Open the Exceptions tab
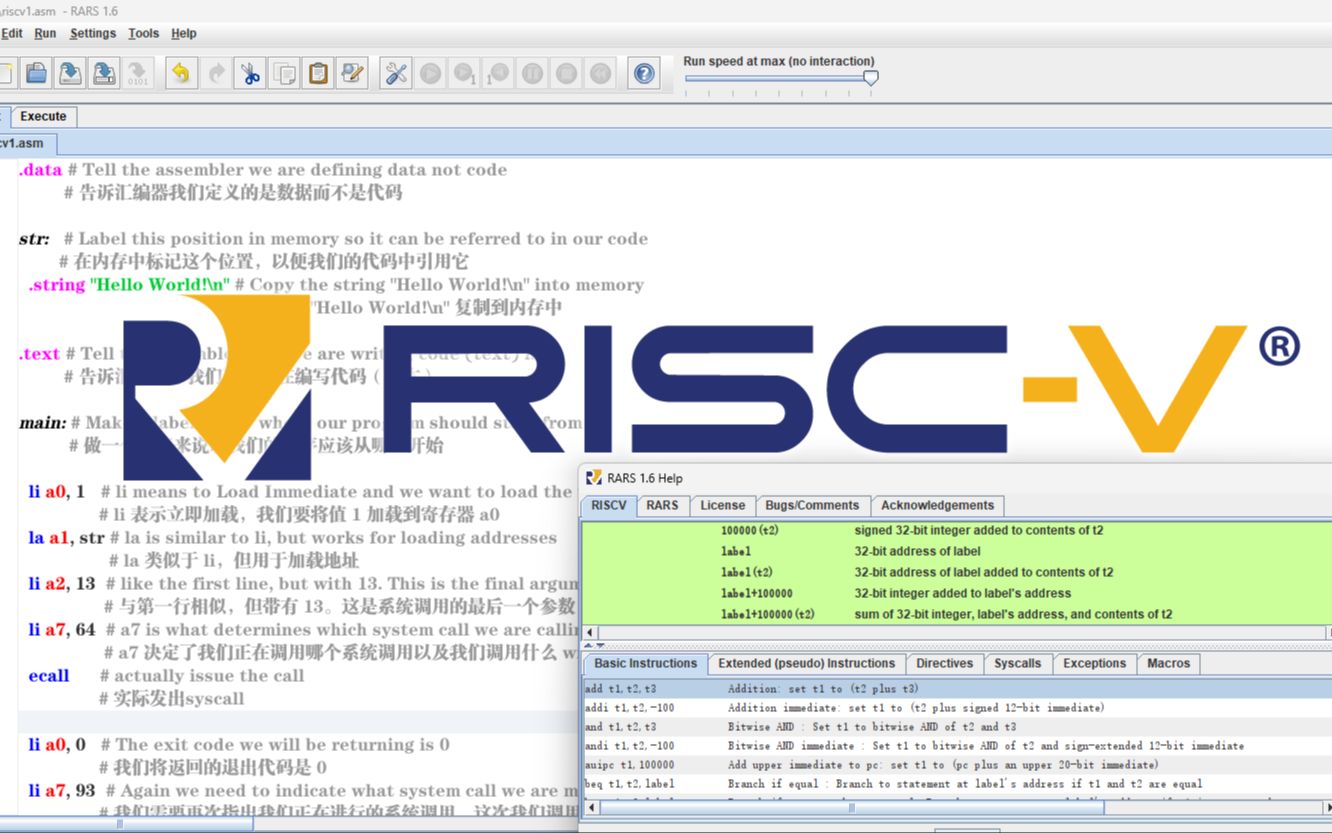This screenshot has width=1332, height=833. coord(1094,663)
